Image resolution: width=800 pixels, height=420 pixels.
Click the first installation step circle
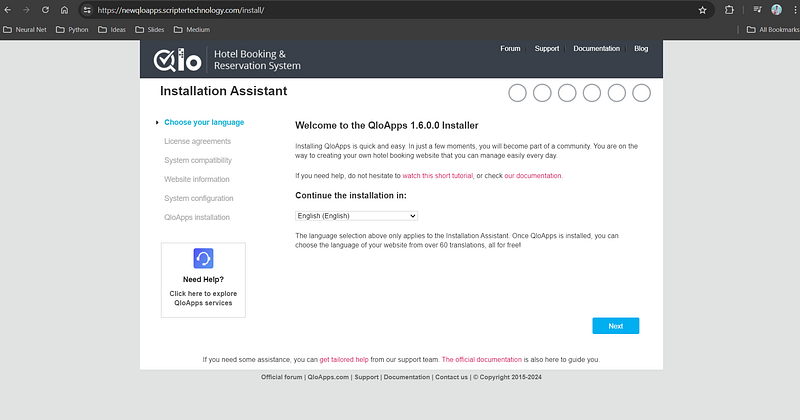pyautogui.click(x=517, y=93)
